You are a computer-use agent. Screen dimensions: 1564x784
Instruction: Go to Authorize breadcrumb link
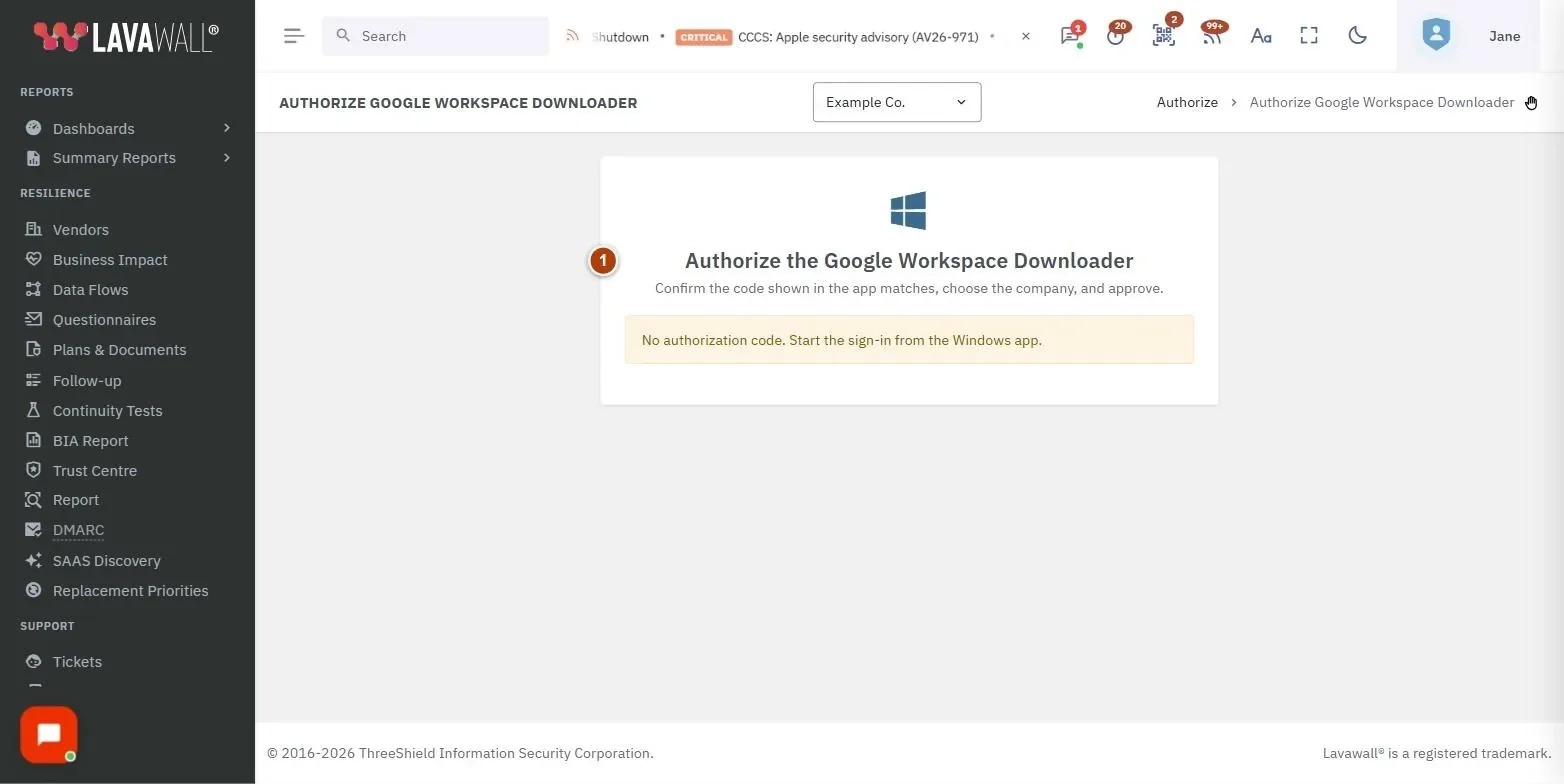point(1187,102)
